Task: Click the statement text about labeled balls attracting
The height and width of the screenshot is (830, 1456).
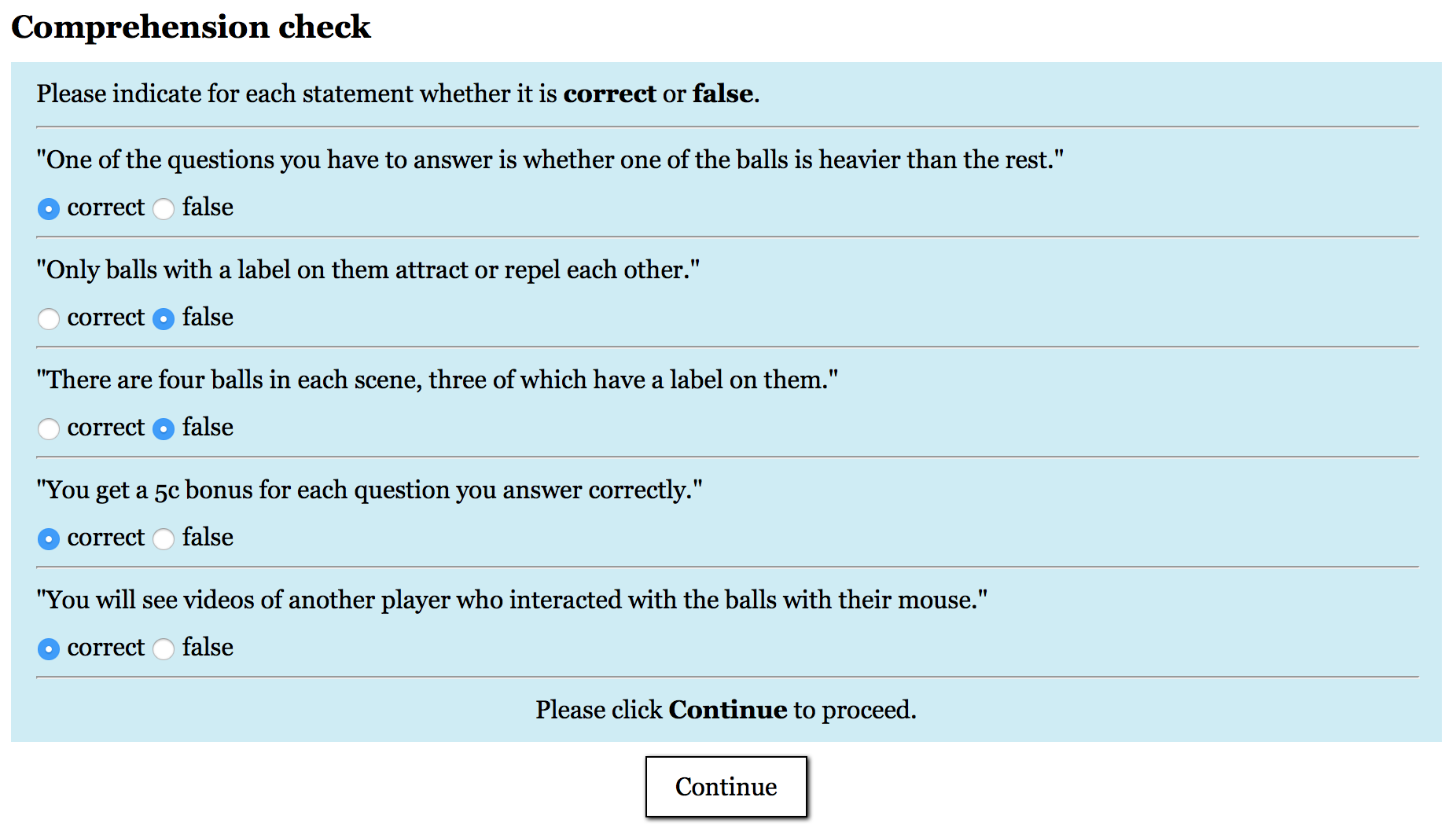Action: click(x=368, y=270)
